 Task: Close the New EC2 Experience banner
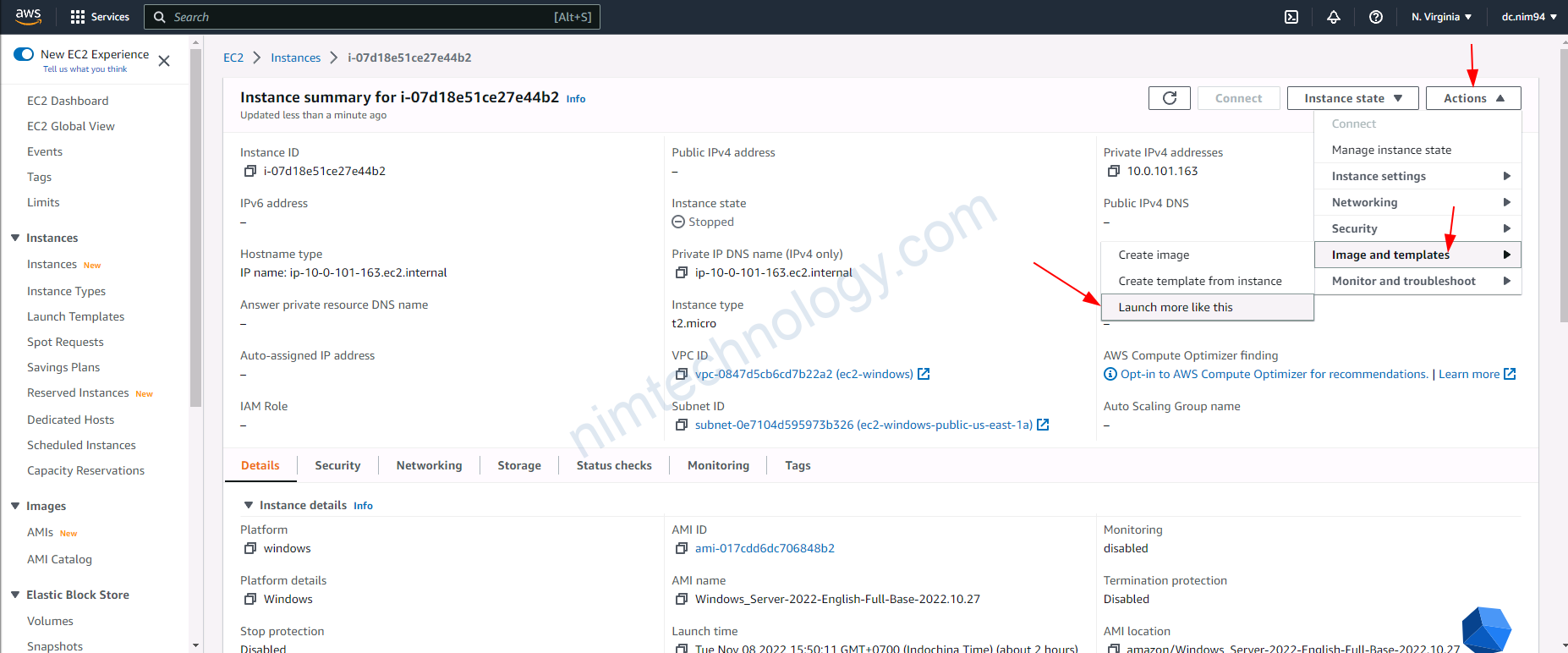[x=164, y=61]
